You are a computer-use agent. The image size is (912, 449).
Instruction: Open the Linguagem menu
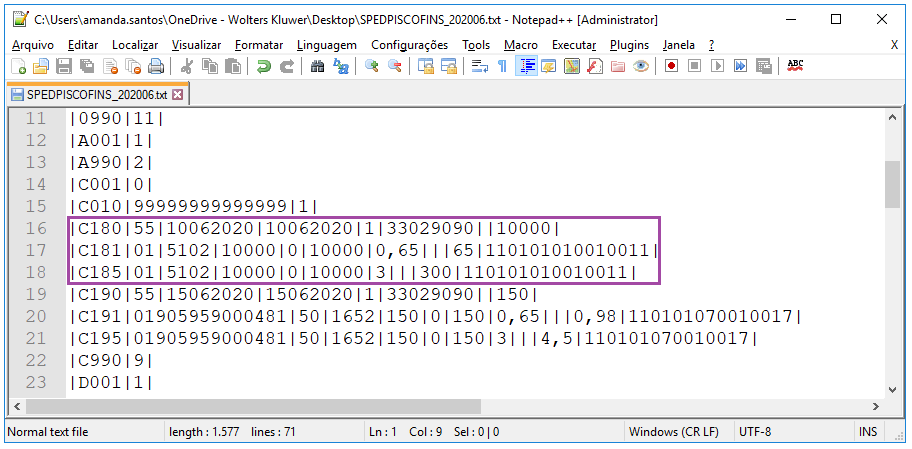pyautogui.click(x=326, y=45)
